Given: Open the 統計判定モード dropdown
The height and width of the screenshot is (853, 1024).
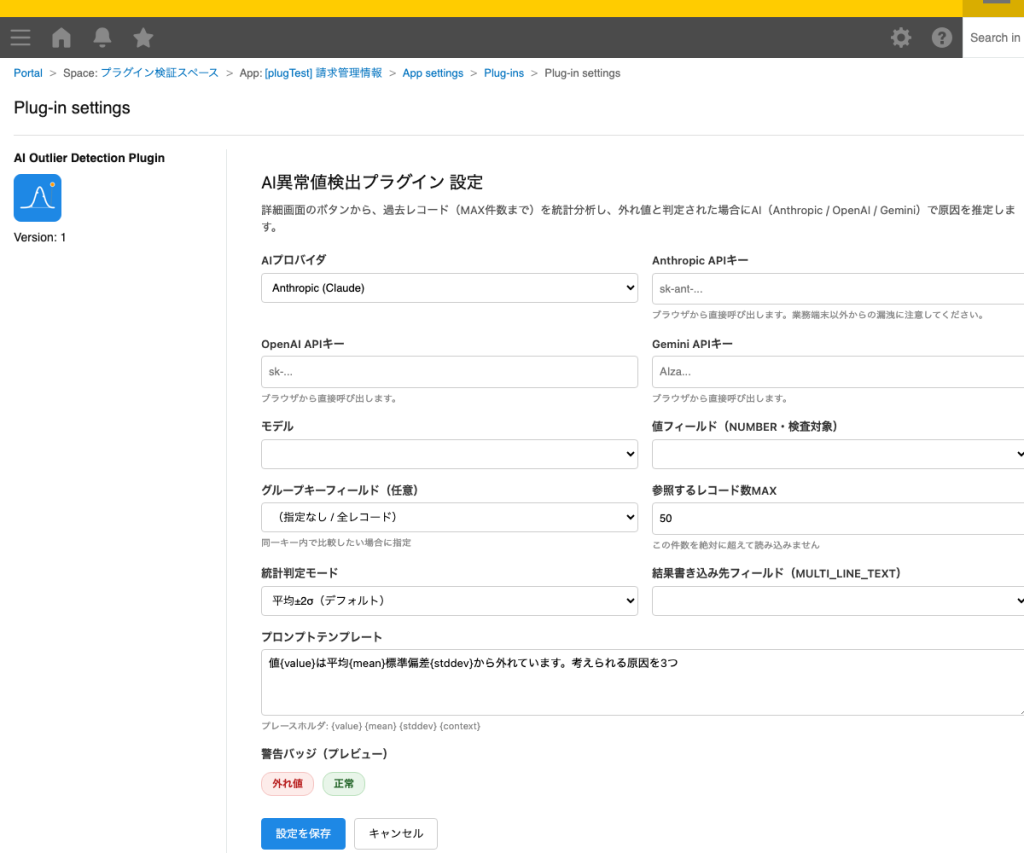Looking at the screenshot, I should pyautogui.click(x=448, y=600).
